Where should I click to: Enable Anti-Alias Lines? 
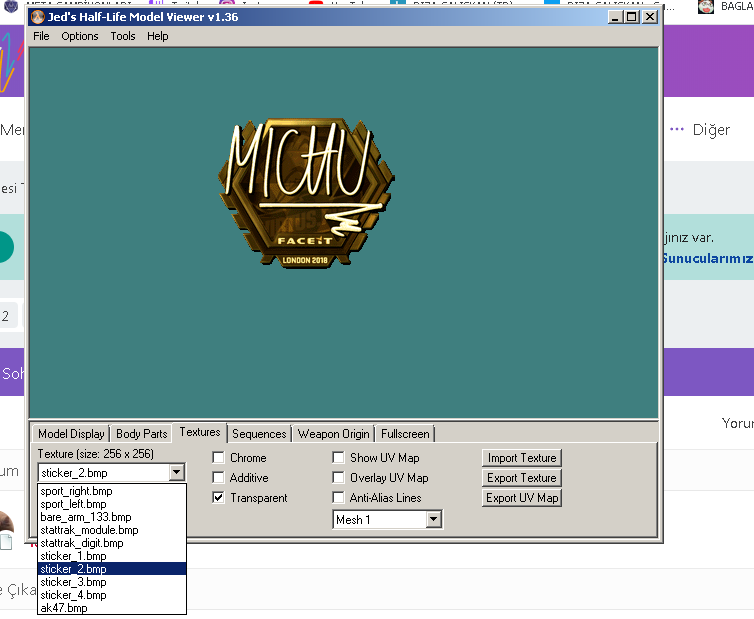(x=339, y=497)
